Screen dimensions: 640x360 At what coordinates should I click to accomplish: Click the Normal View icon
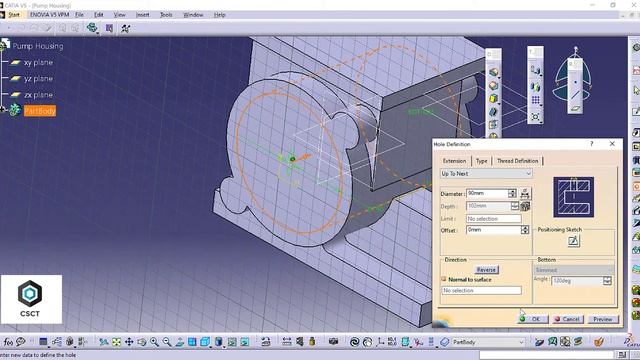[x=180, y=342]
